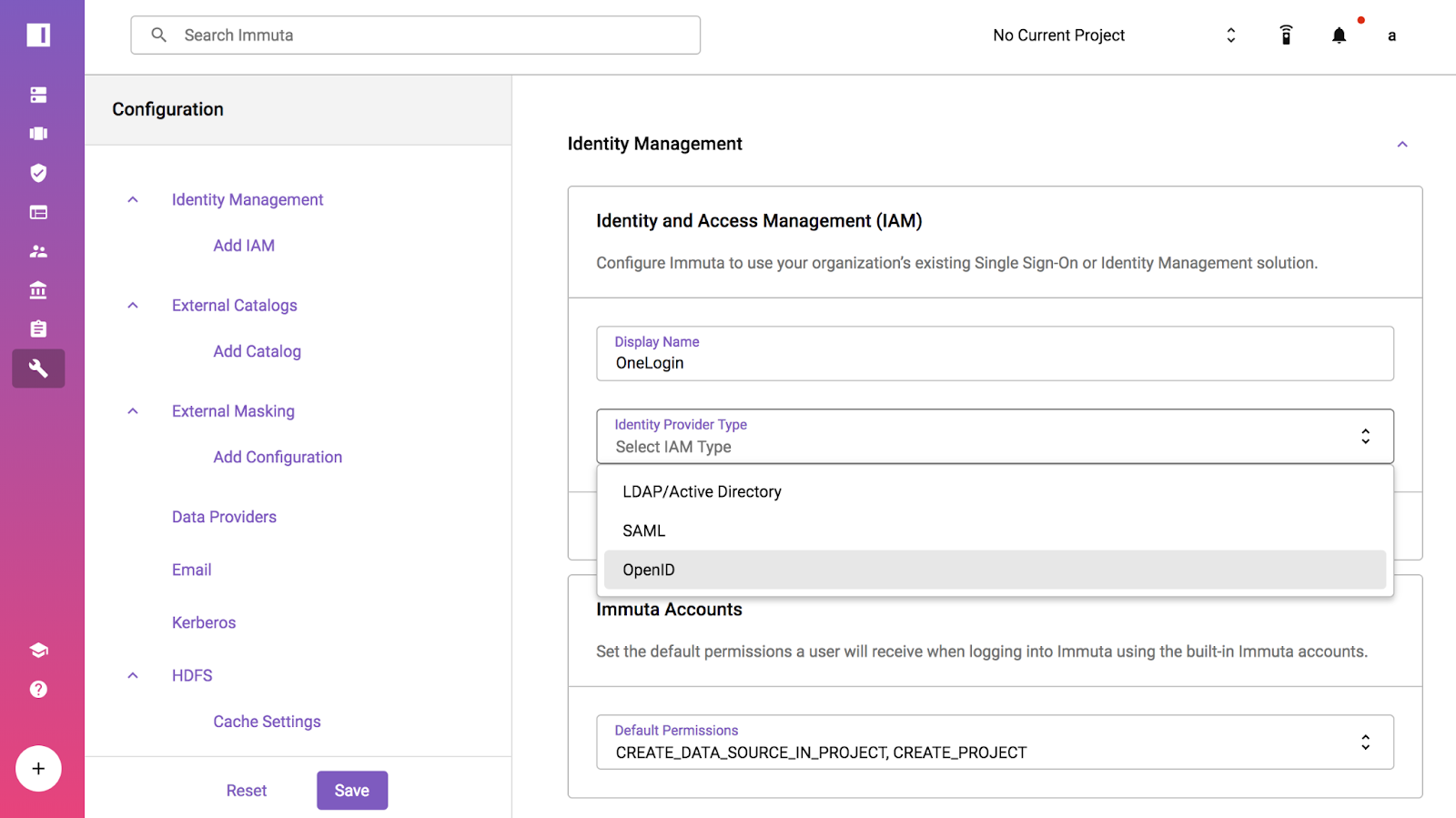Image resolution: width=1456 pixels, height=818 pixels.
Task: Go to External Masking link
Action: 233,411
